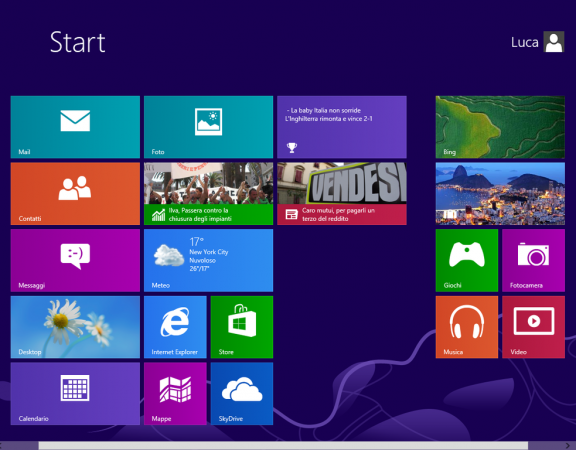Click the Luca user account picture
The image size is (576, 450).
pos(554,42)
